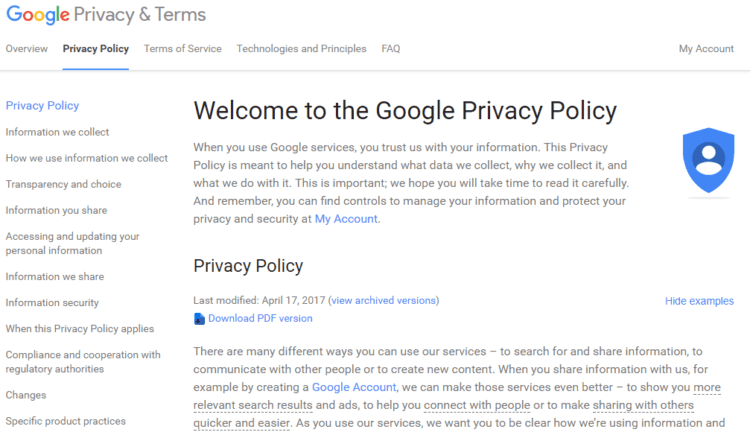The image size is (750, 432).
Task: Expand 'sharing with others' dotted example
Action: (x=643, y=405)
